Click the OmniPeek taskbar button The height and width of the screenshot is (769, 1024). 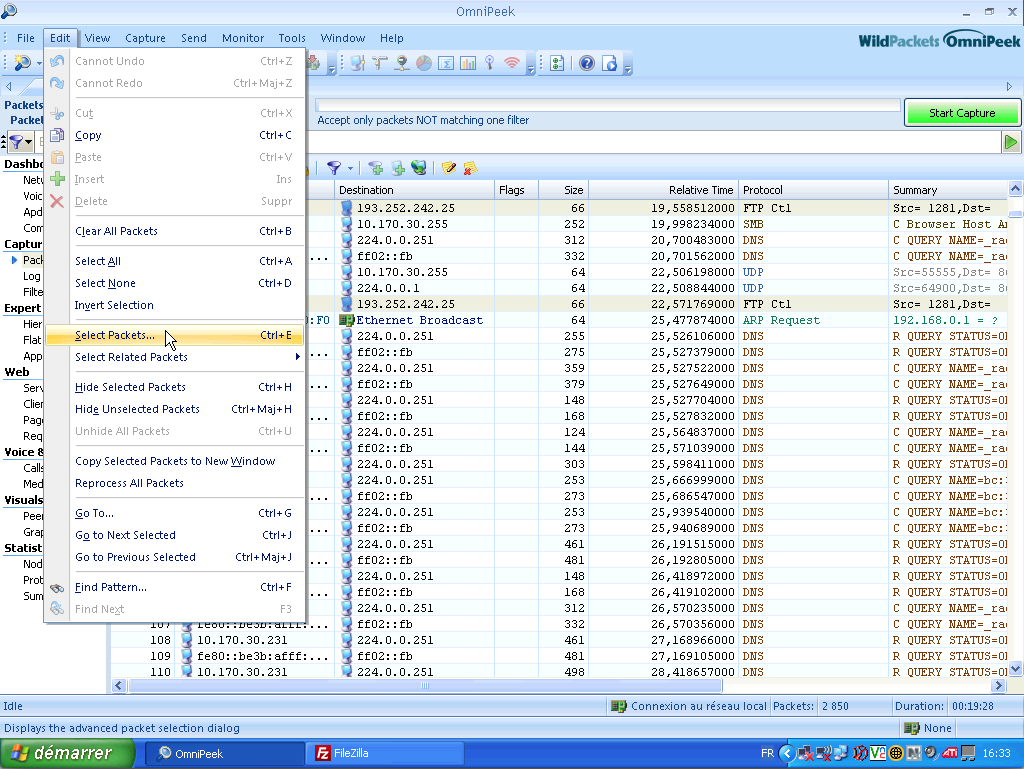click(224, 753)
